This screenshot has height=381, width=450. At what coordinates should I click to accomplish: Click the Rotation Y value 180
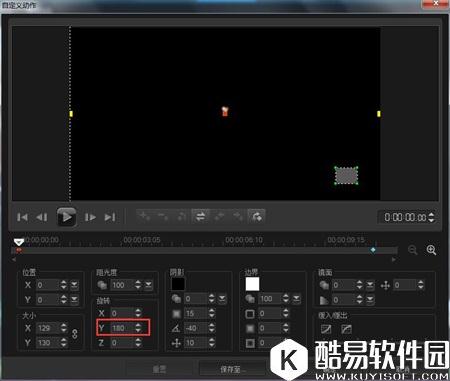[122, 328]
